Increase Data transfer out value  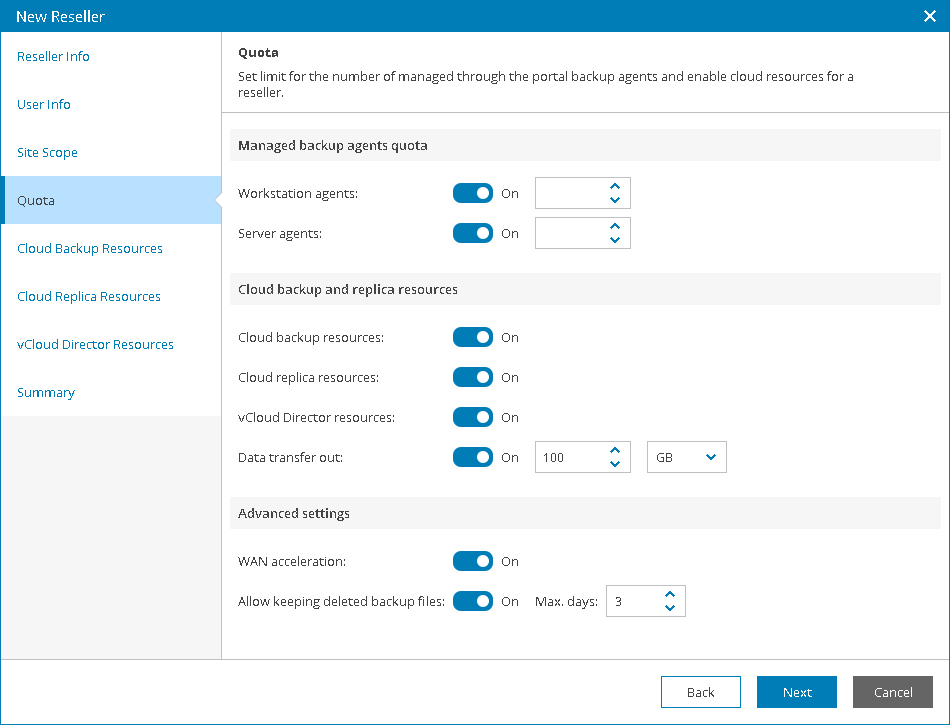615,450
